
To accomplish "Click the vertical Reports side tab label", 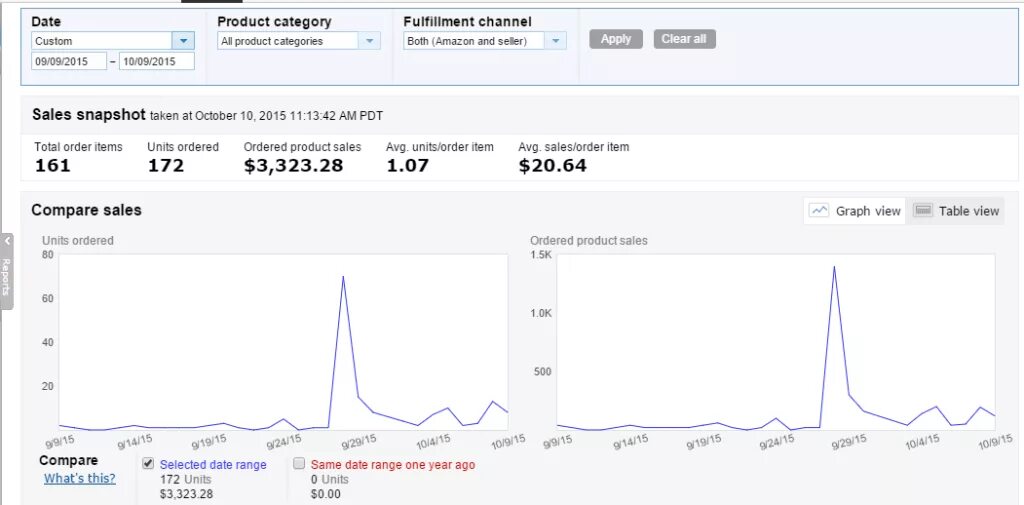I will click(x=6, y=277).
